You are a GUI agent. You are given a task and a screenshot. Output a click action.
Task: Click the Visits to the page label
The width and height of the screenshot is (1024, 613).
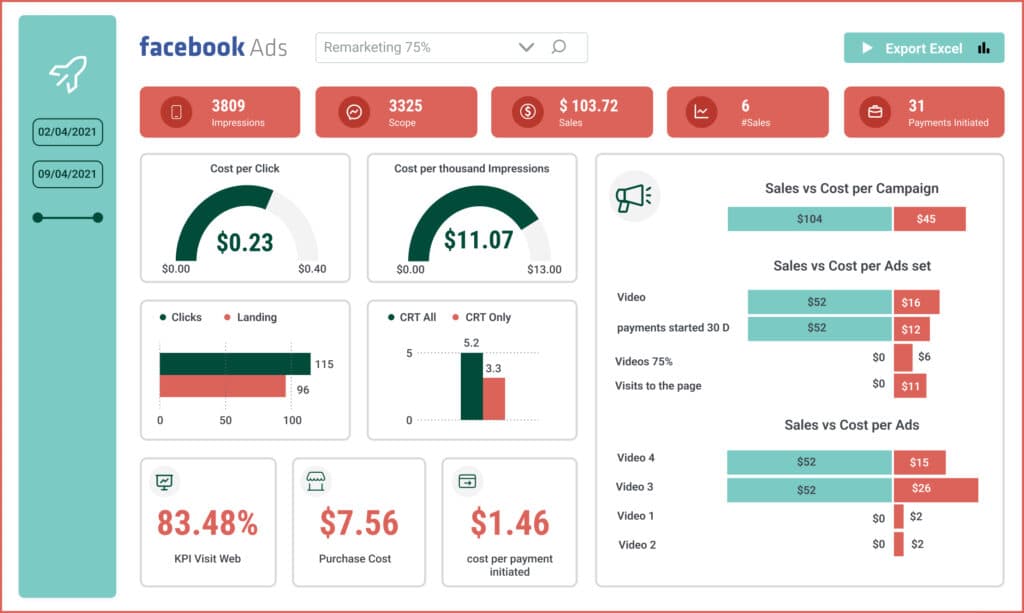pos(658,386)
